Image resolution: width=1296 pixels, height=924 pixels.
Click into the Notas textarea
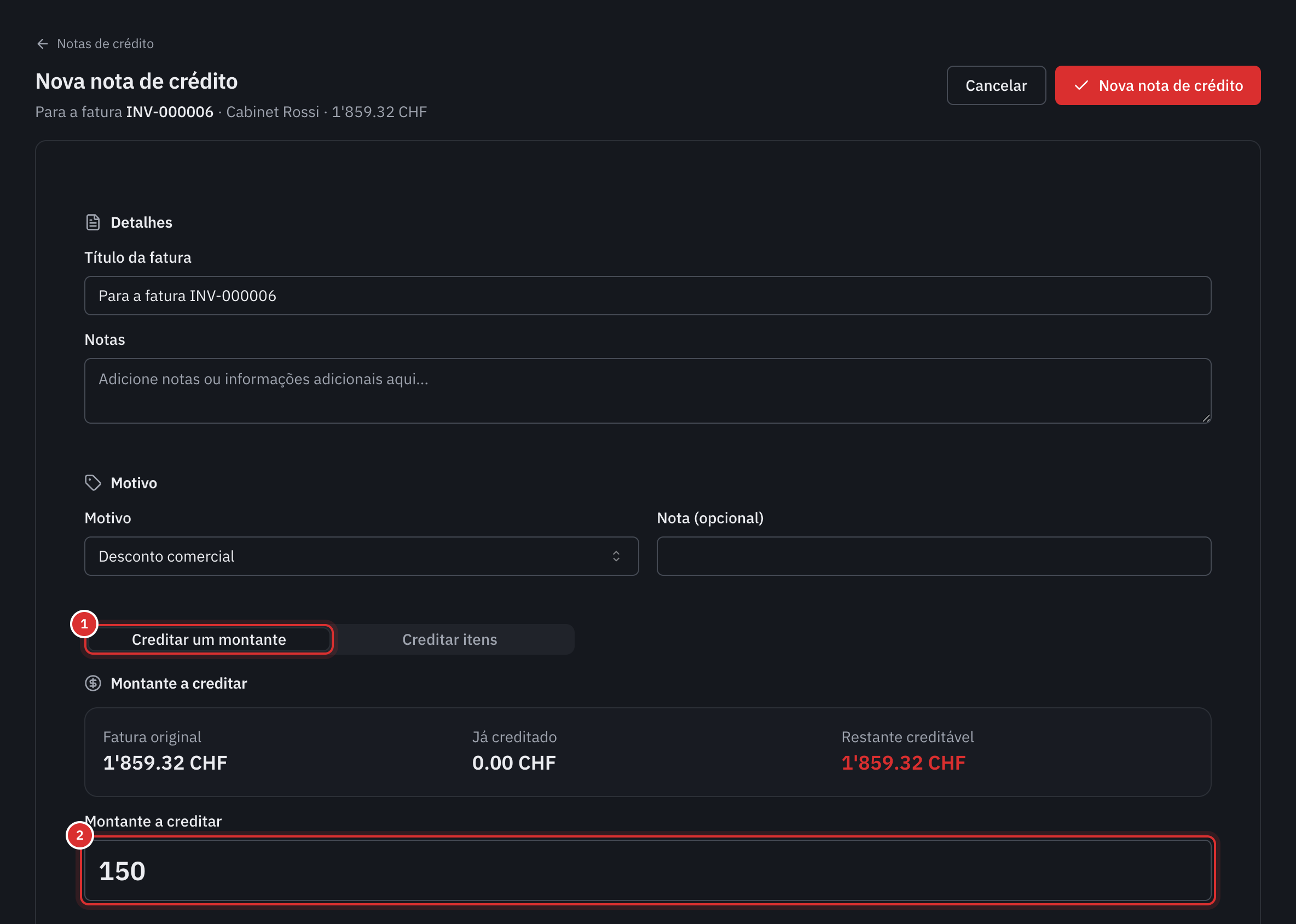pyautogui.click(x=647, y=391)
